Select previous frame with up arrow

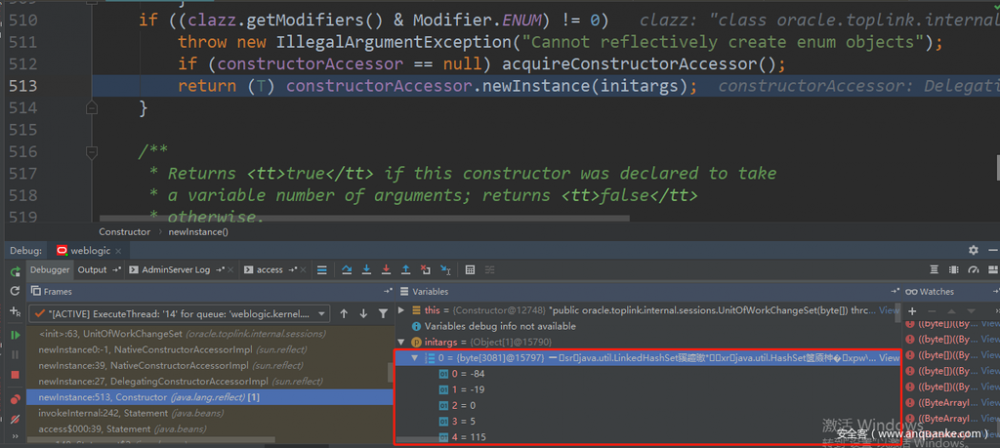pyautogui.click(x=344, y=313)
